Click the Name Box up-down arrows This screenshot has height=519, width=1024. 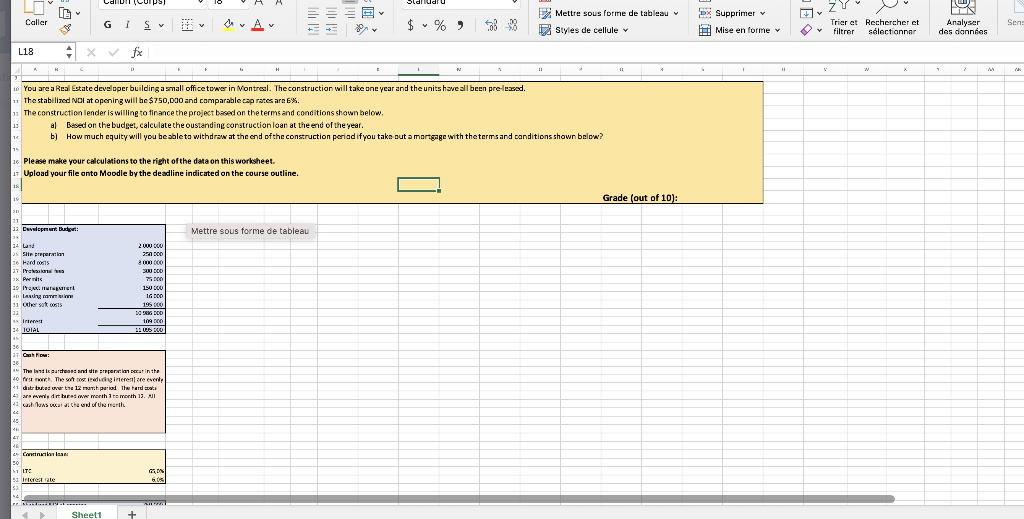tap(69, 52)
